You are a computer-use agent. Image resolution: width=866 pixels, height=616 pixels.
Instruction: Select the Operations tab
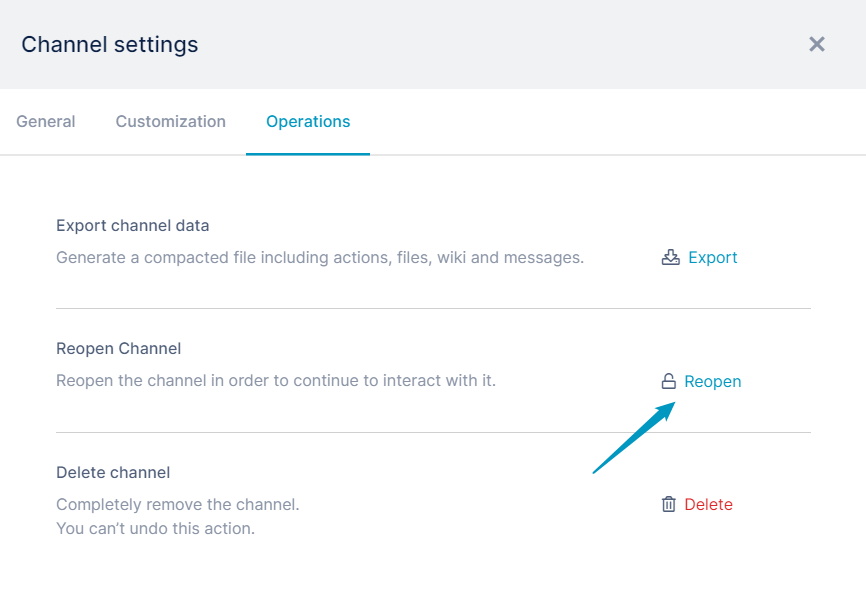pos(308,122)
